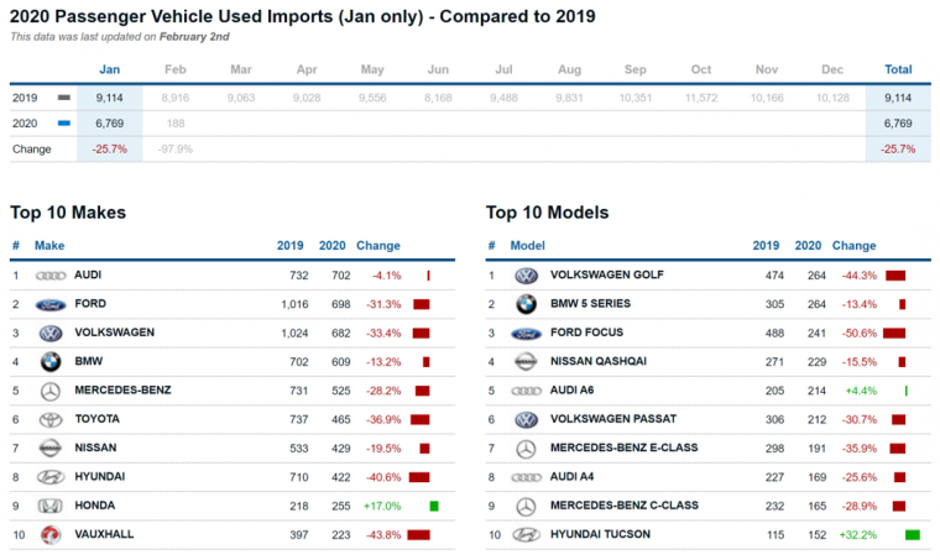Viewport: 940px width, 560px height.
Task: Click the 'VAUXHALL' make name
Action: [104, 534]
